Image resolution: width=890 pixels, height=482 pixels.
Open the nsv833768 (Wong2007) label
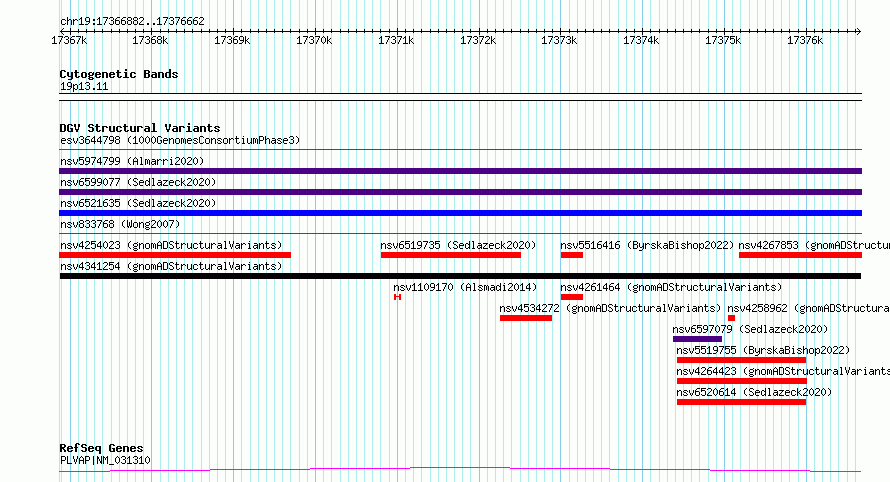(x=120, y=224)
